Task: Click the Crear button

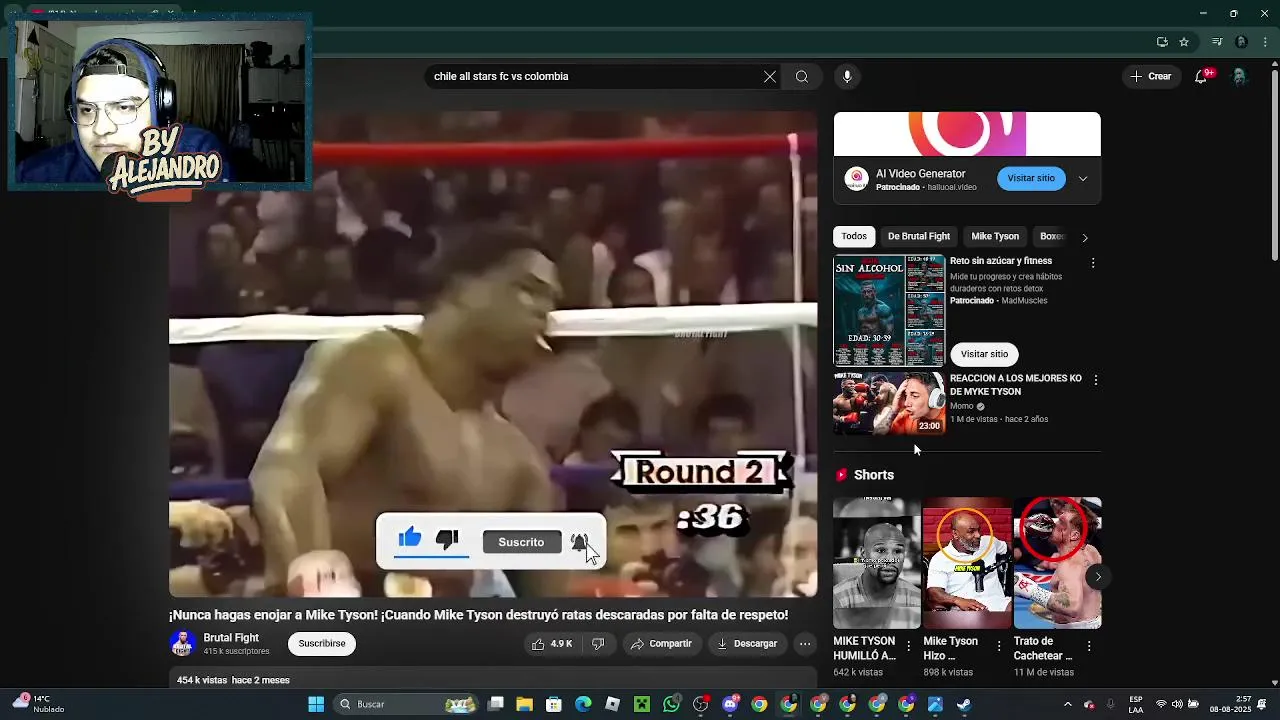Action: tap(1150, 76)
